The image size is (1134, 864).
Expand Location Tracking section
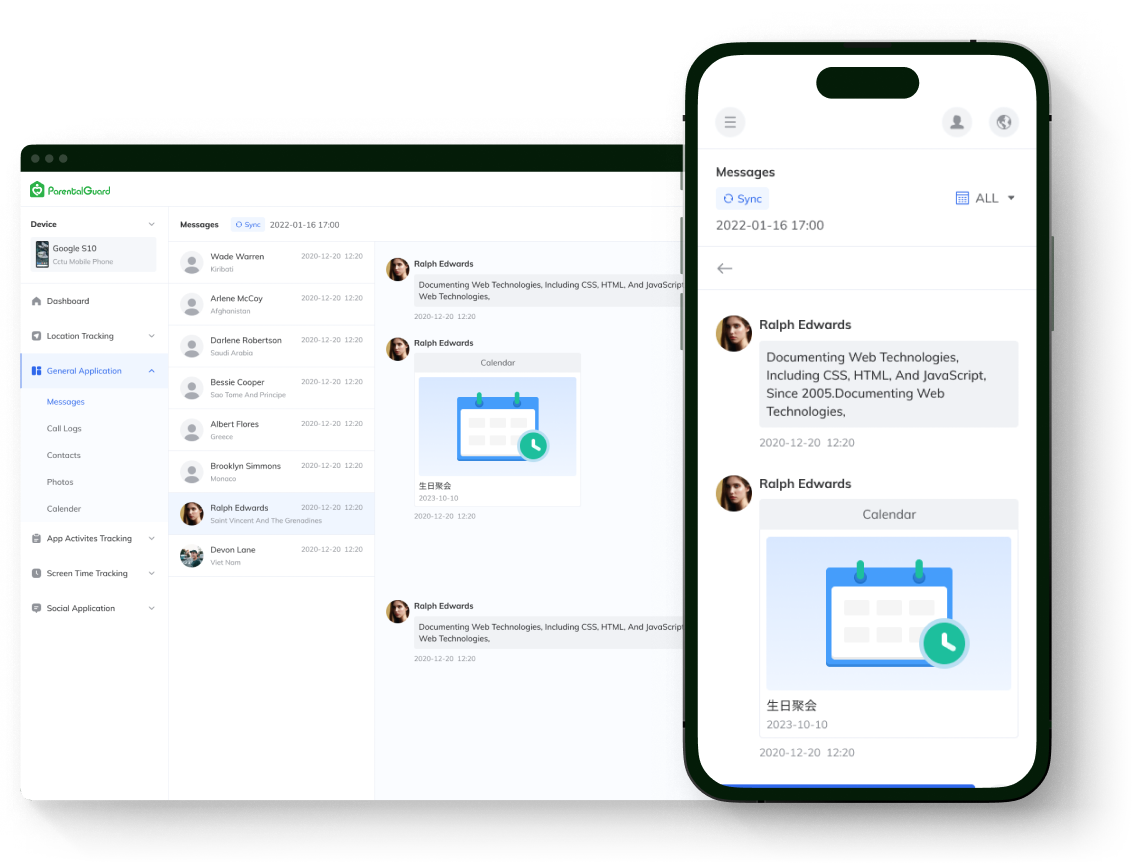point(152,336)
